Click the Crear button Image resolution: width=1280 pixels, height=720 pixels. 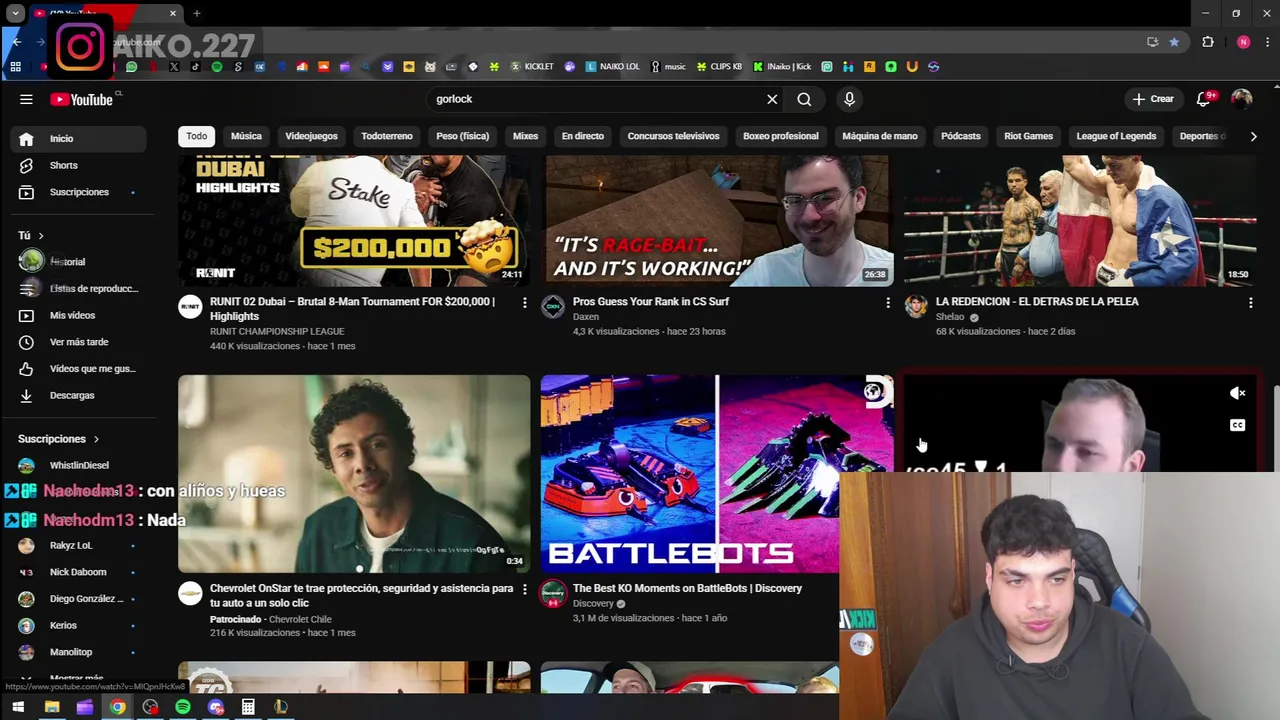click(1153, 99)
